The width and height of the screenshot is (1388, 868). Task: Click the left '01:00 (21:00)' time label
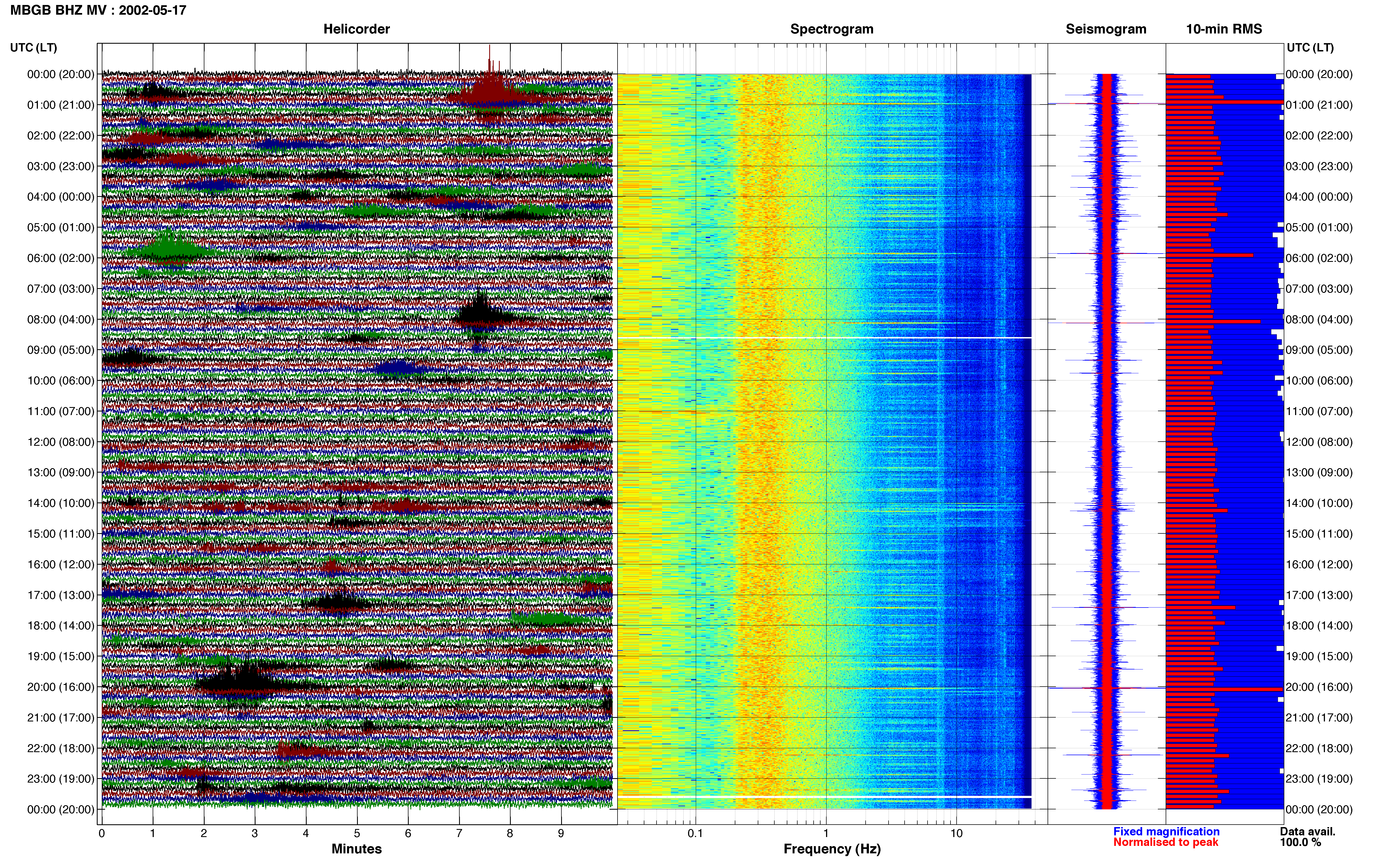pos(60,105)
